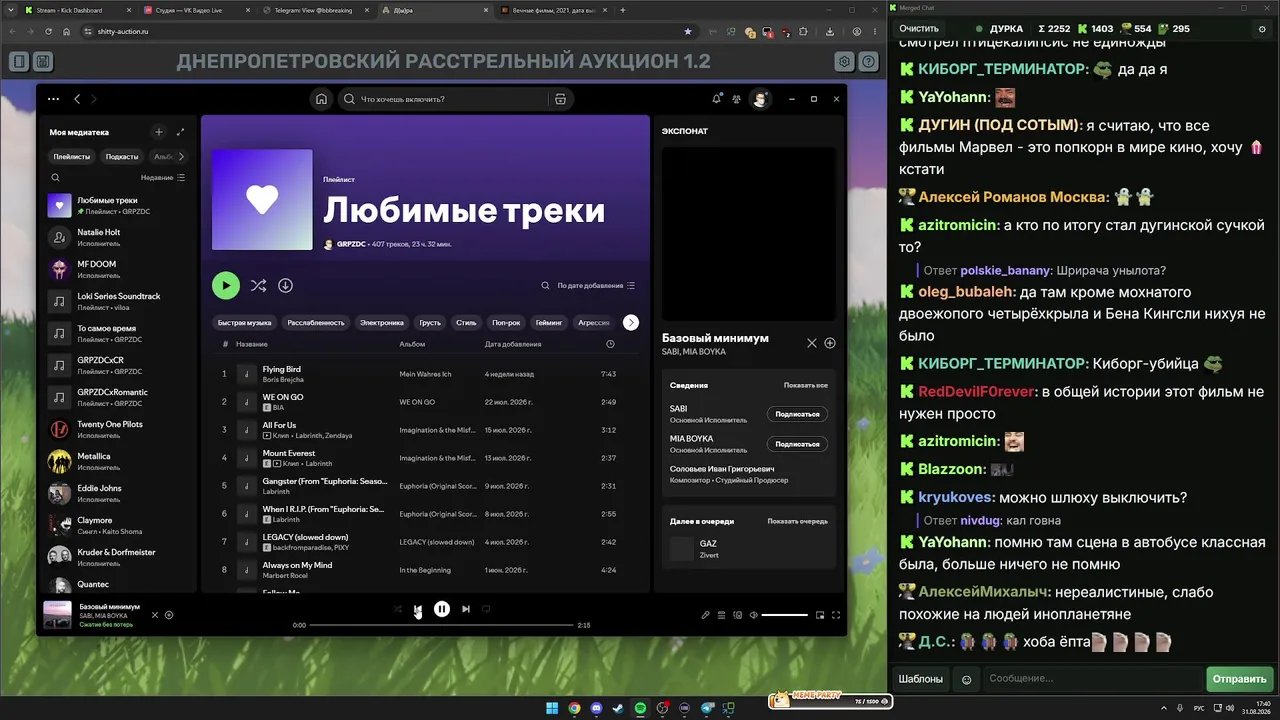Switch to the Telegram View browser tab
This screenshot has height=720, width=1280.
pos(315,10)
